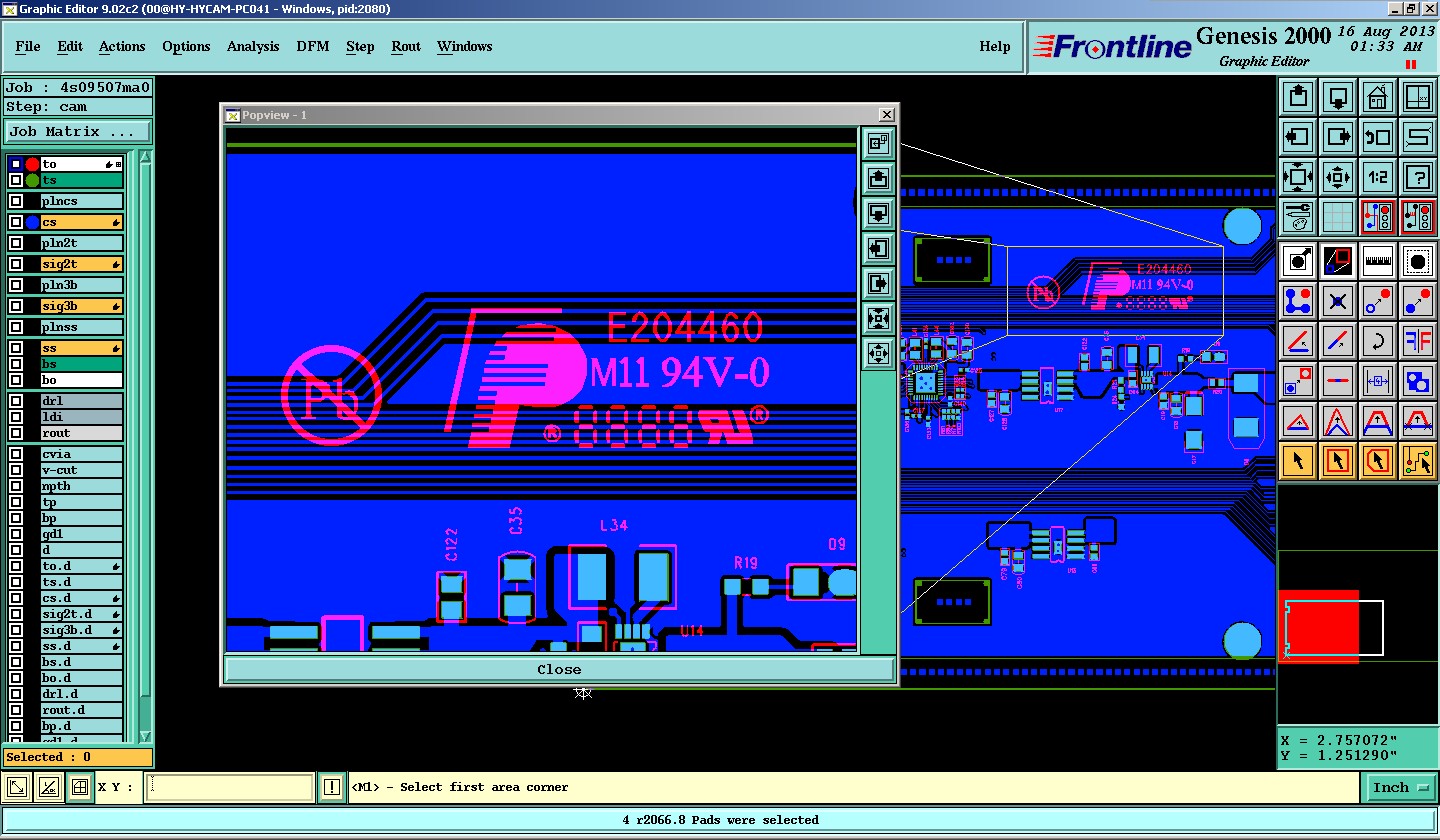1440x840 pixels.
Task: Select the rectangle area selection tool
Action: coord(1338,461)
